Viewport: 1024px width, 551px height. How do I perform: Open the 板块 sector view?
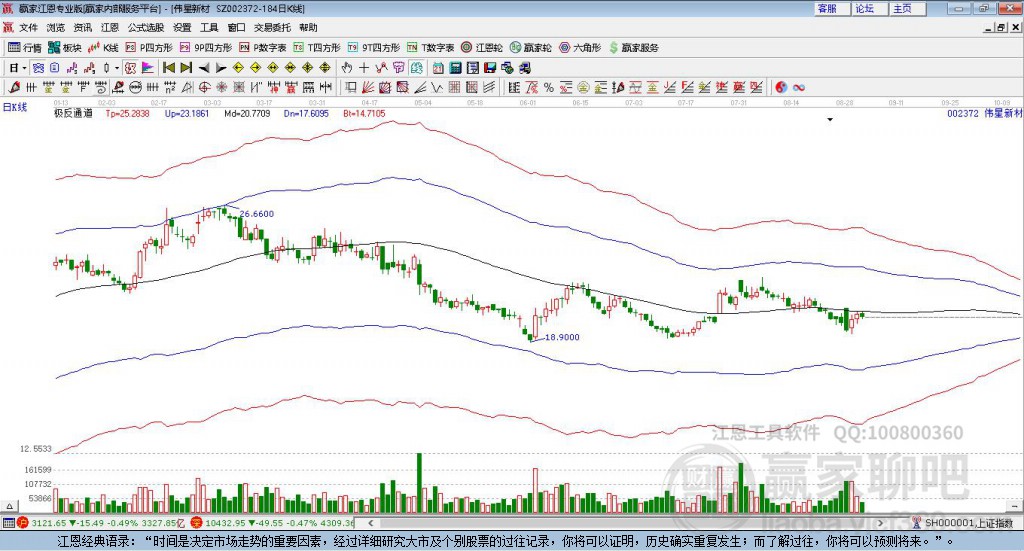(65, 48)
